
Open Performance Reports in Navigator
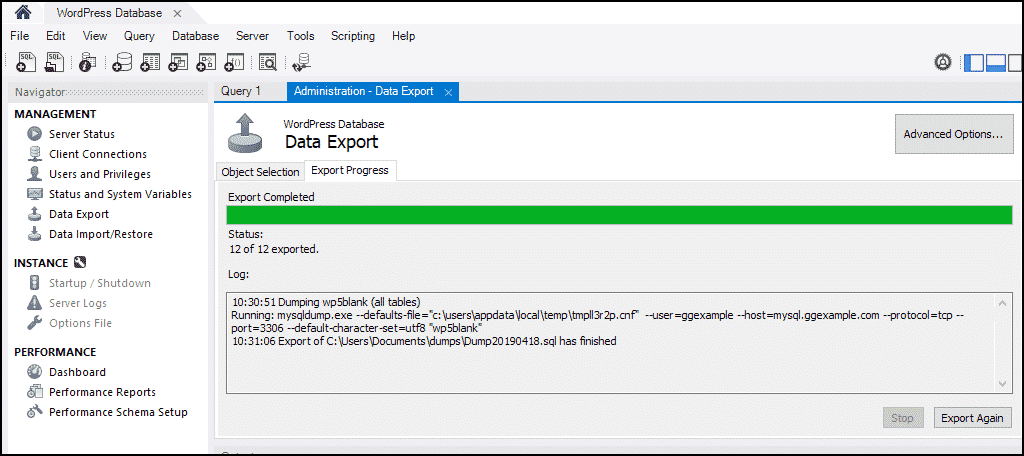tap(103, 392)
